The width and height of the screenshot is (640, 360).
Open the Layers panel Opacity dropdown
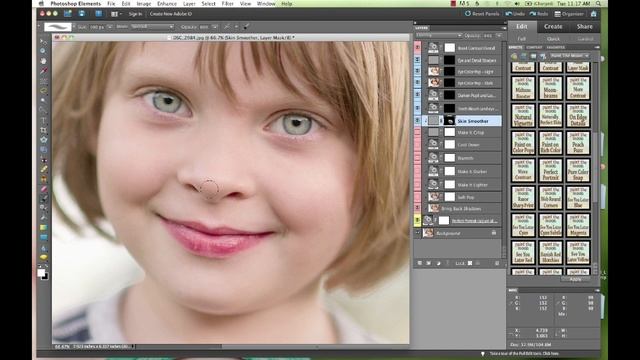[x=498, y=36]
